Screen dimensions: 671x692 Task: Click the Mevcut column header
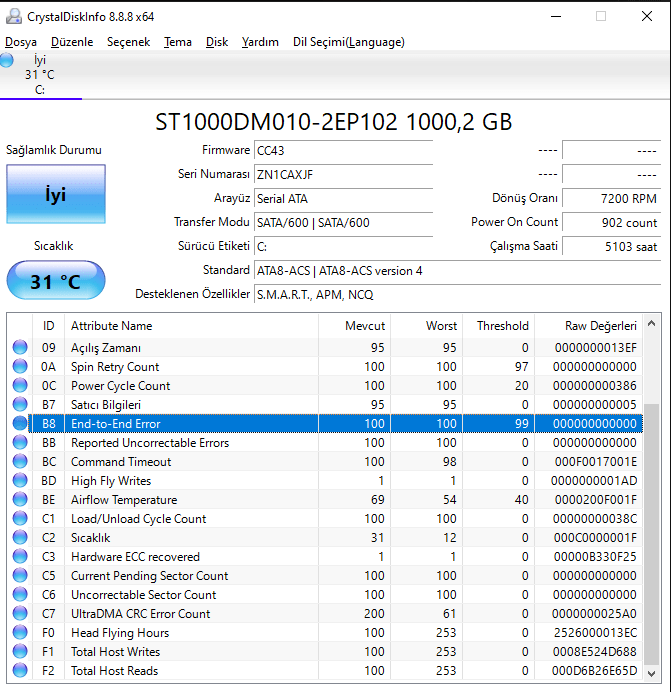[x=354, y=326]
